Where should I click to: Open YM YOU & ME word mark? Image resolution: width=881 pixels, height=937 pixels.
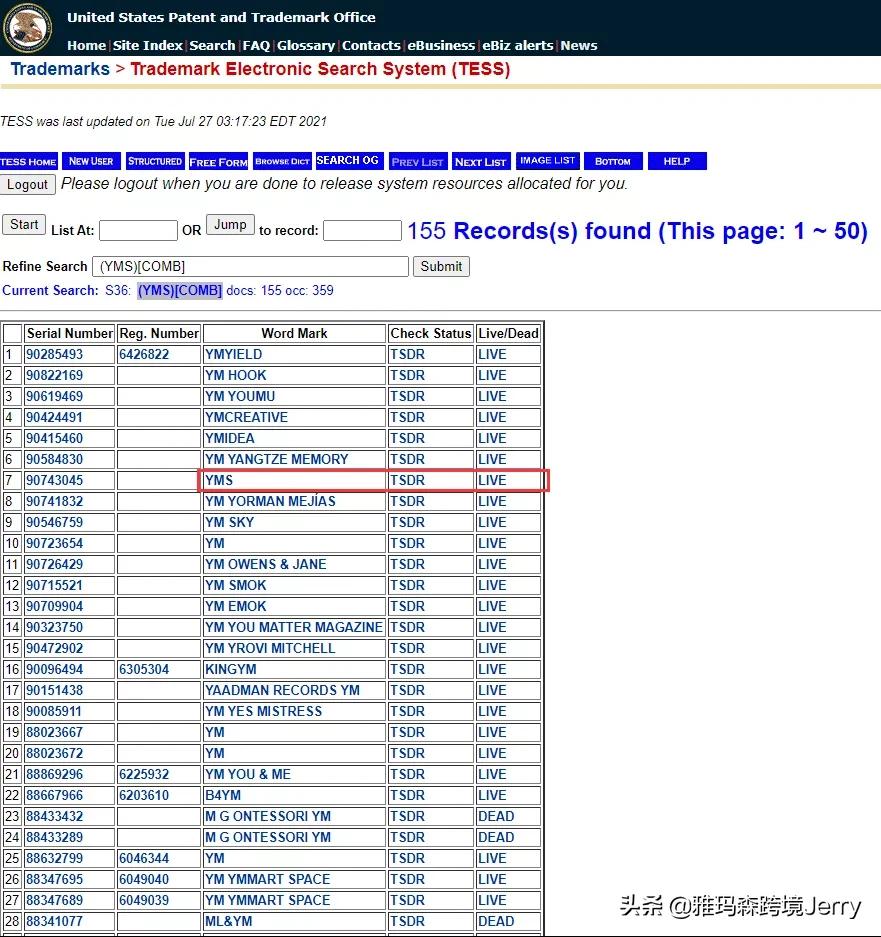pyautogui.click(x=247, y=774)
